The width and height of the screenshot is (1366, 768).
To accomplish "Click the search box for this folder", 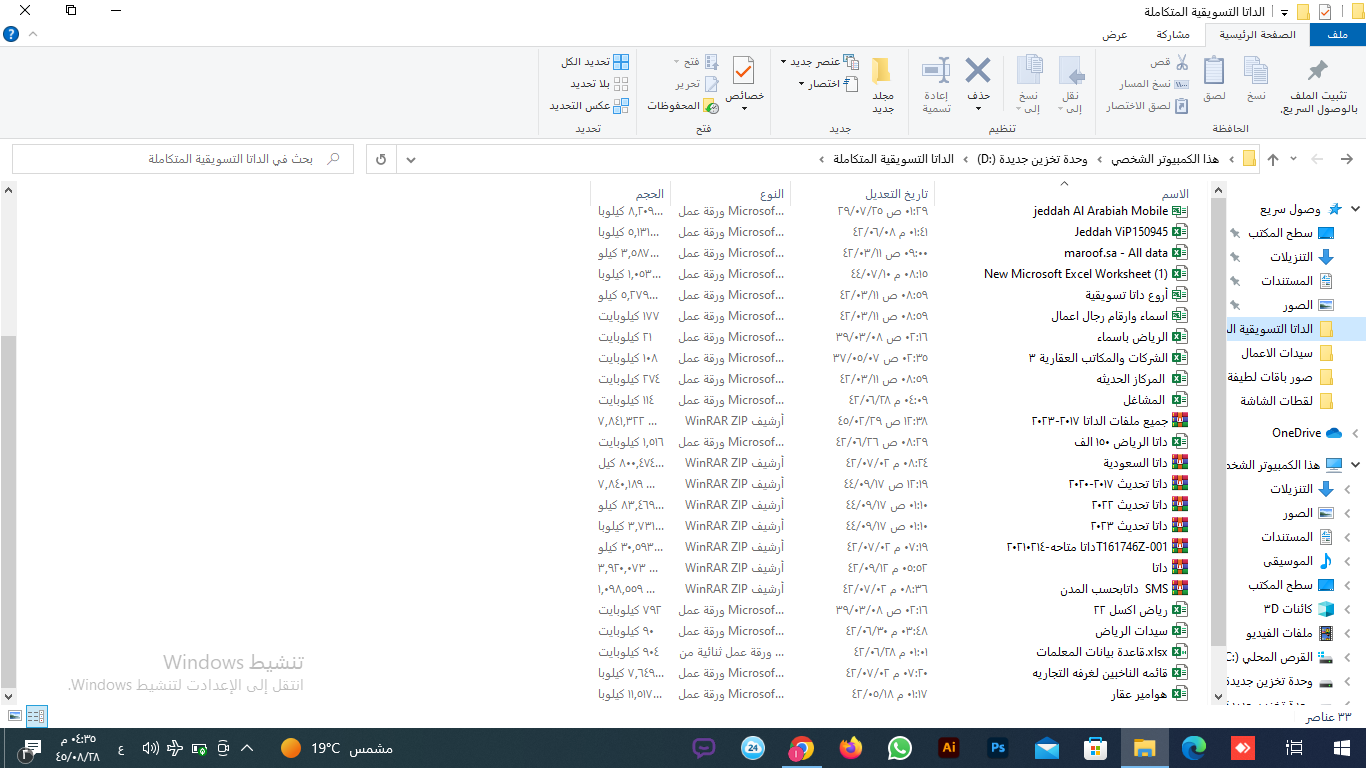I will tap(180, 159).
